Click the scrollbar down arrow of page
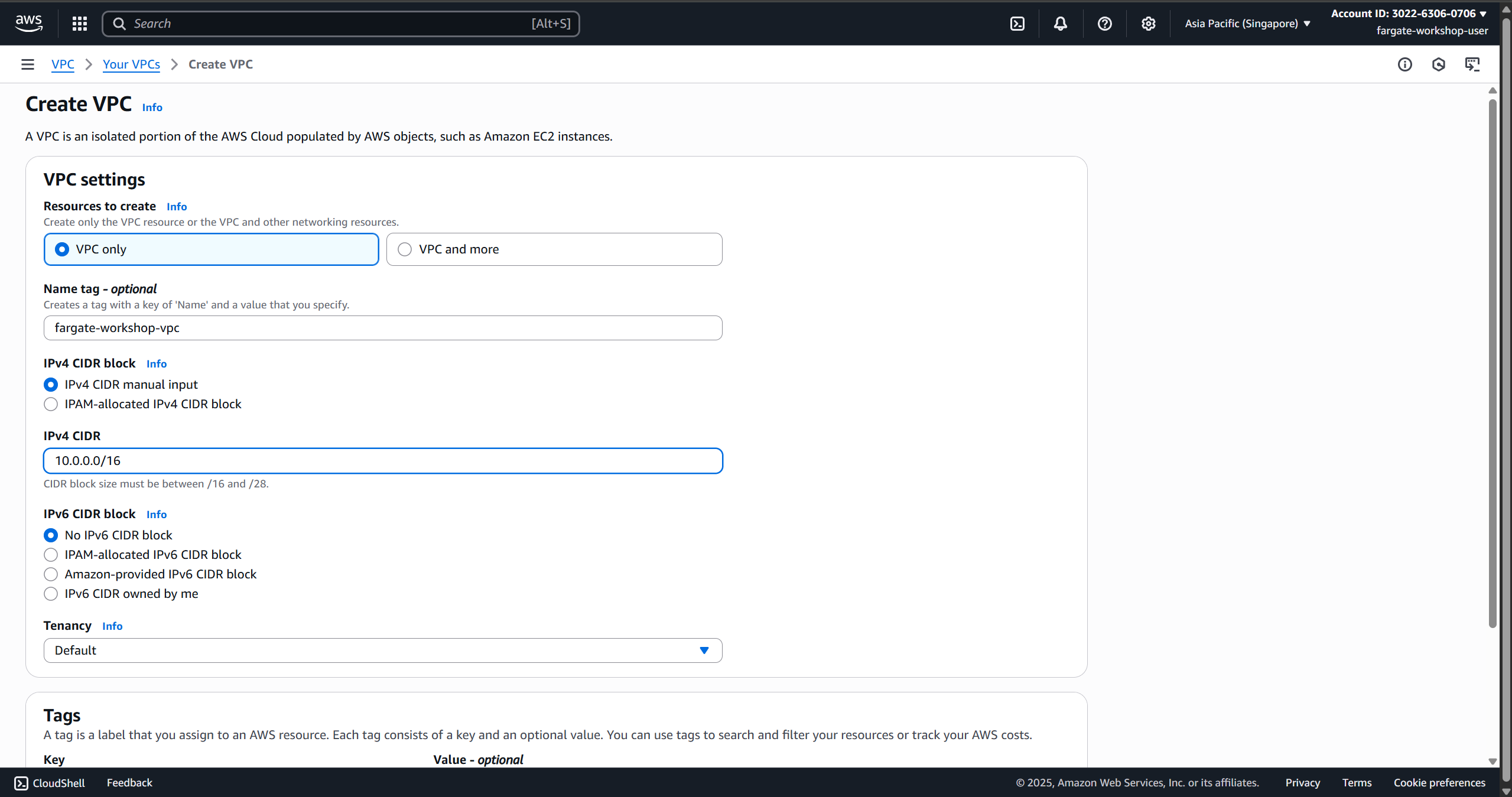The width and height of the screenshot is (1512, 797). (x=1492, y=762)
